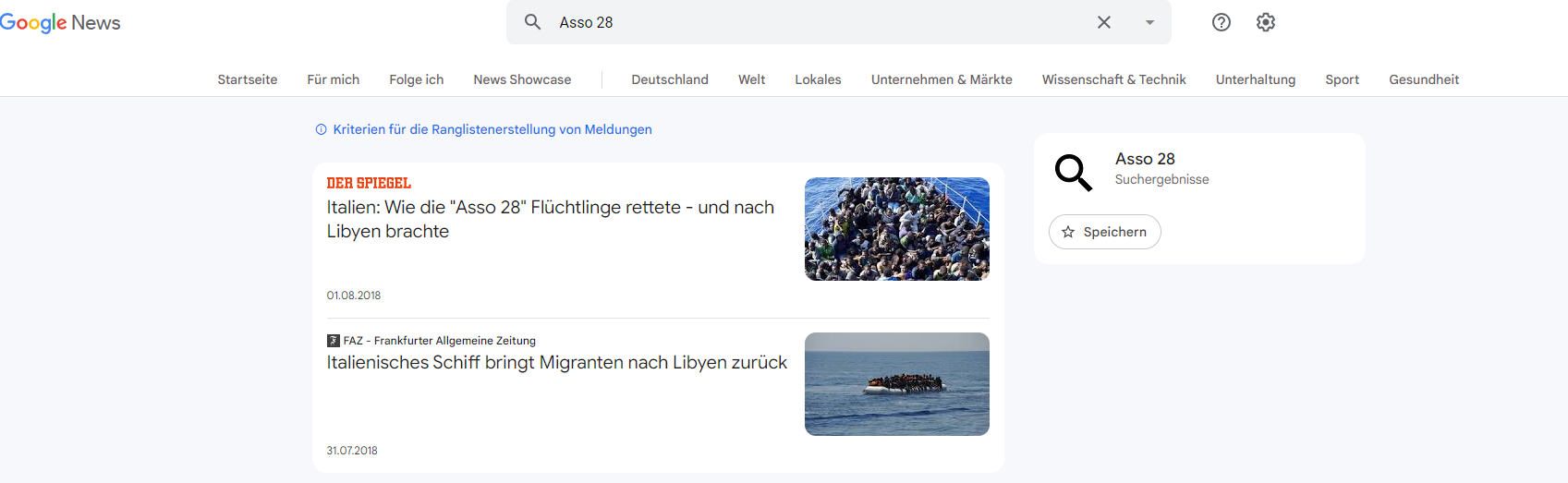
Task: Open article Italienisches Schiff bringt Migranten zurück
Action: pyautogui.click(x=557, y=362)
